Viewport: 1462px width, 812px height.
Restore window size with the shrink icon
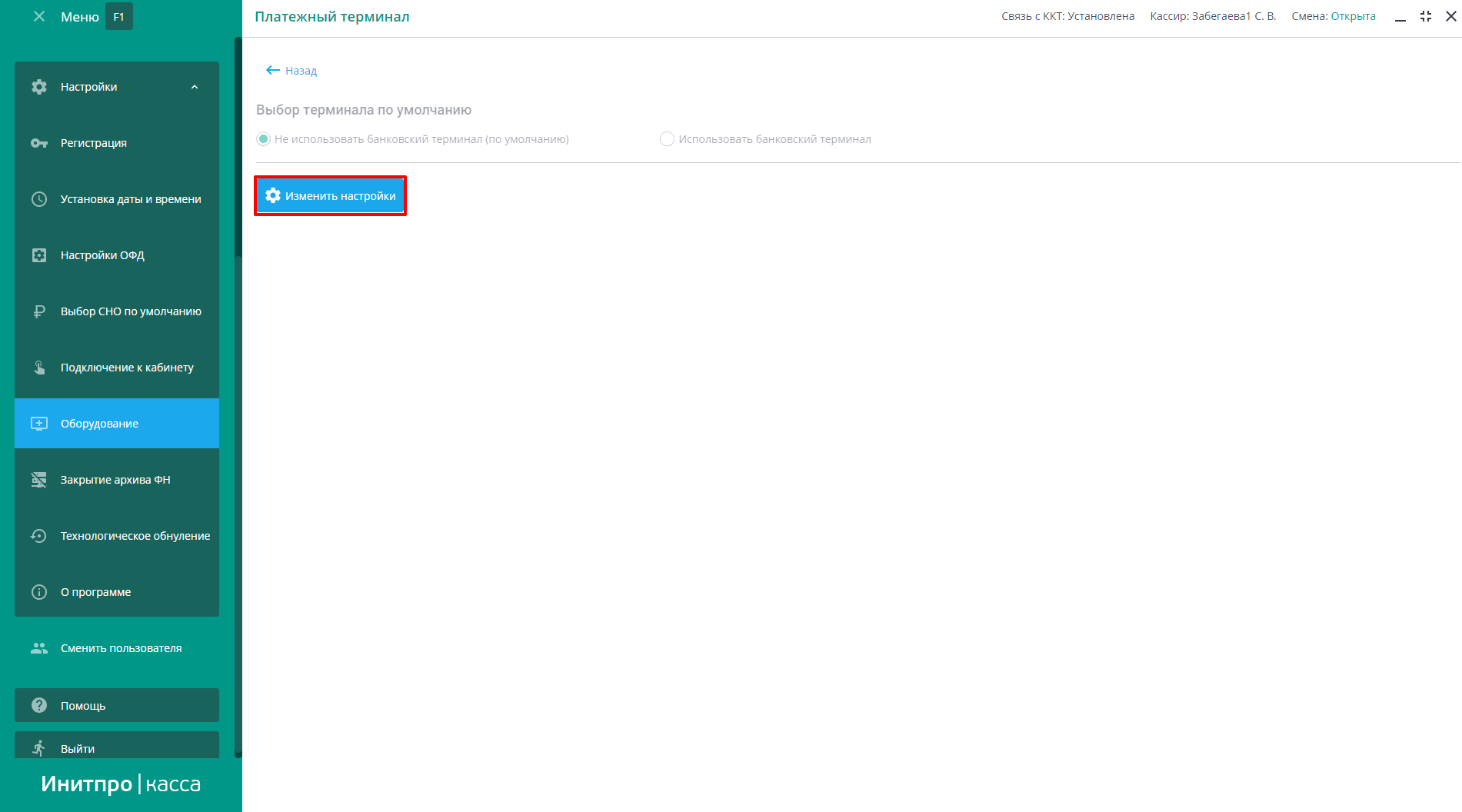coord(1426,16)
